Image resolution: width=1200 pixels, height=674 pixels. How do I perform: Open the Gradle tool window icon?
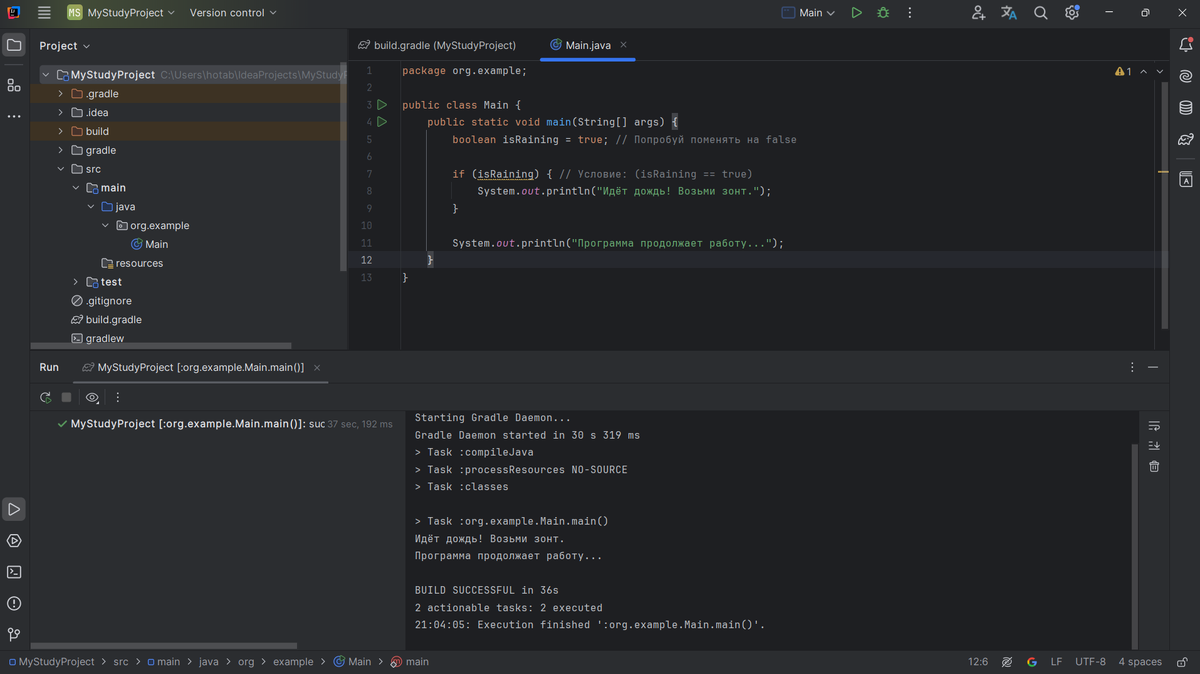point(1186,139)
